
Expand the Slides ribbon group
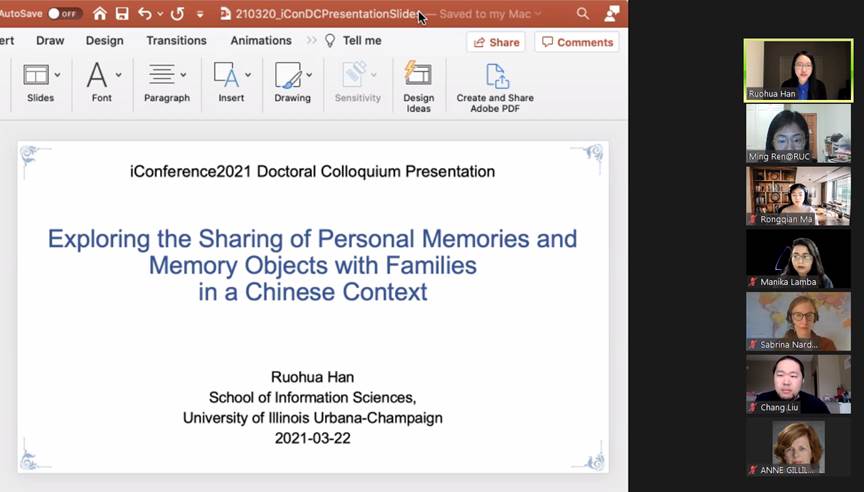point(41,84)
